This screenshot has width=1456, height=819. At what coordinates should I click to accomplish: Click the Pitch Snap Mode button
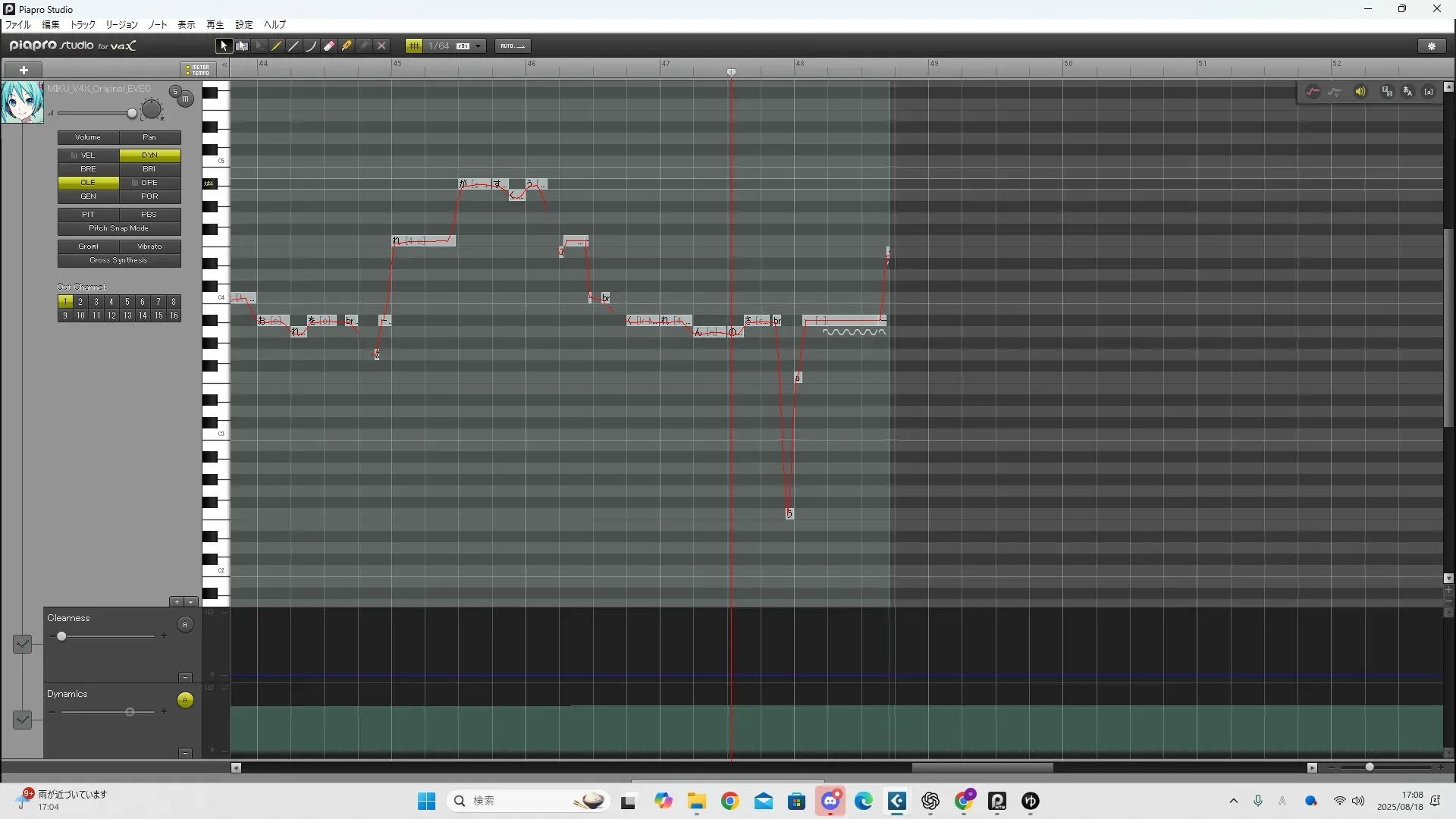click(x=119, y=228)
